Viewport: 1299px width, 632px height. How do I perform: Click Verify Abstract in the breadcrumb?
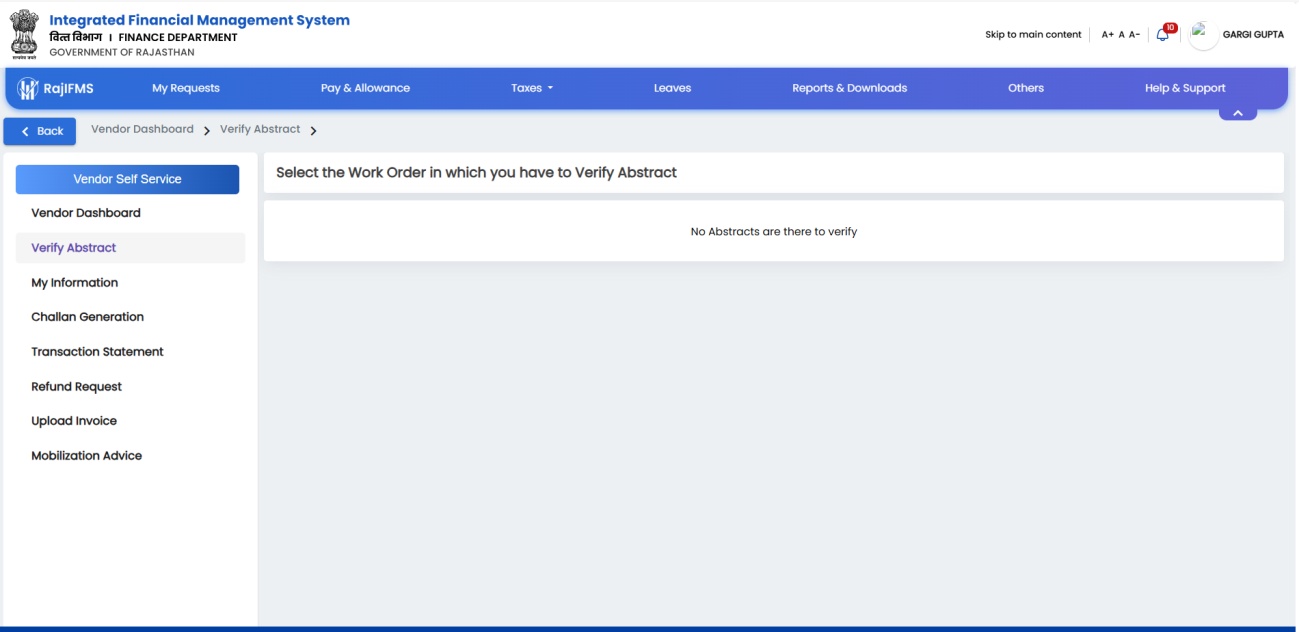(260, 129)
